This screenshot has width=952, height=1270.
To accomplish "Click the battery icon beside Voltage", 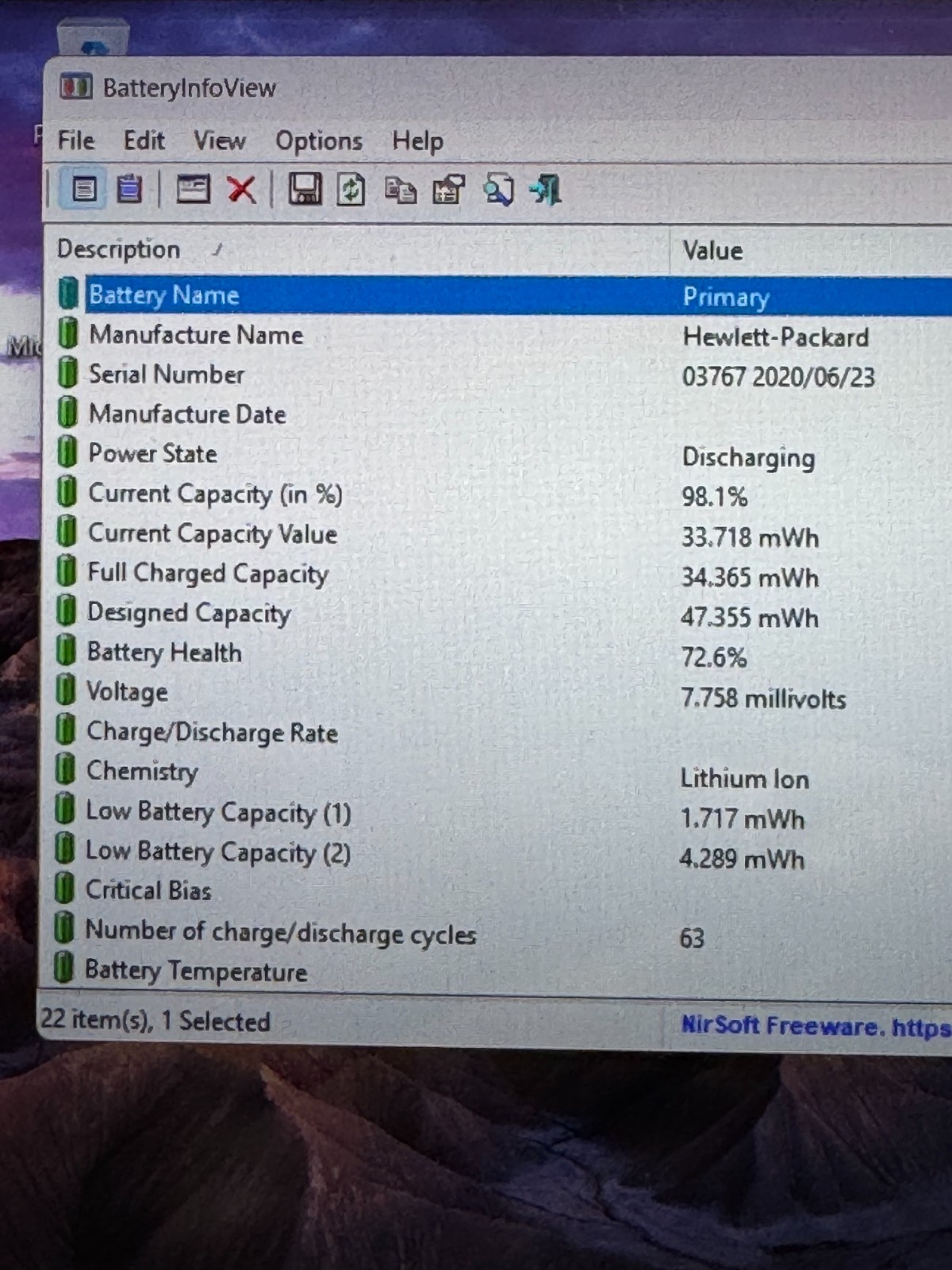I will coord(66,691).
